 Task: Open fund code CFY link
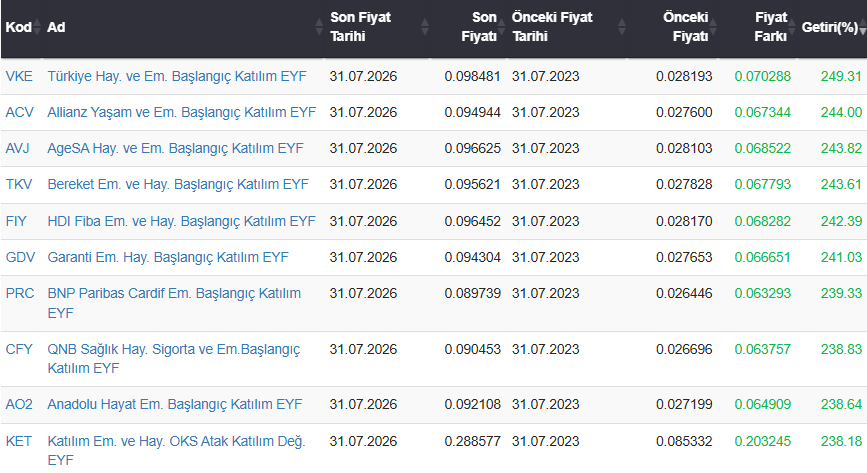pos(19,349)
